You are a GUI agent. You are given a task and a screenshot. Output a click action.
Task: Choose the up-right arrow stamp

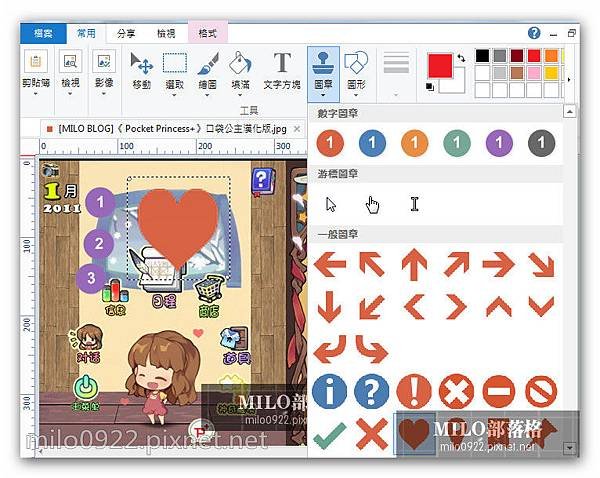[457, 264]
